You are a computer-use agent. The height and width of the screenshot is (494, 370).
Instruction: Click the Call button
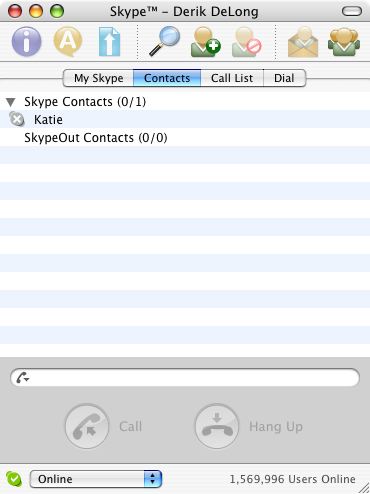[x=87, y=426]
